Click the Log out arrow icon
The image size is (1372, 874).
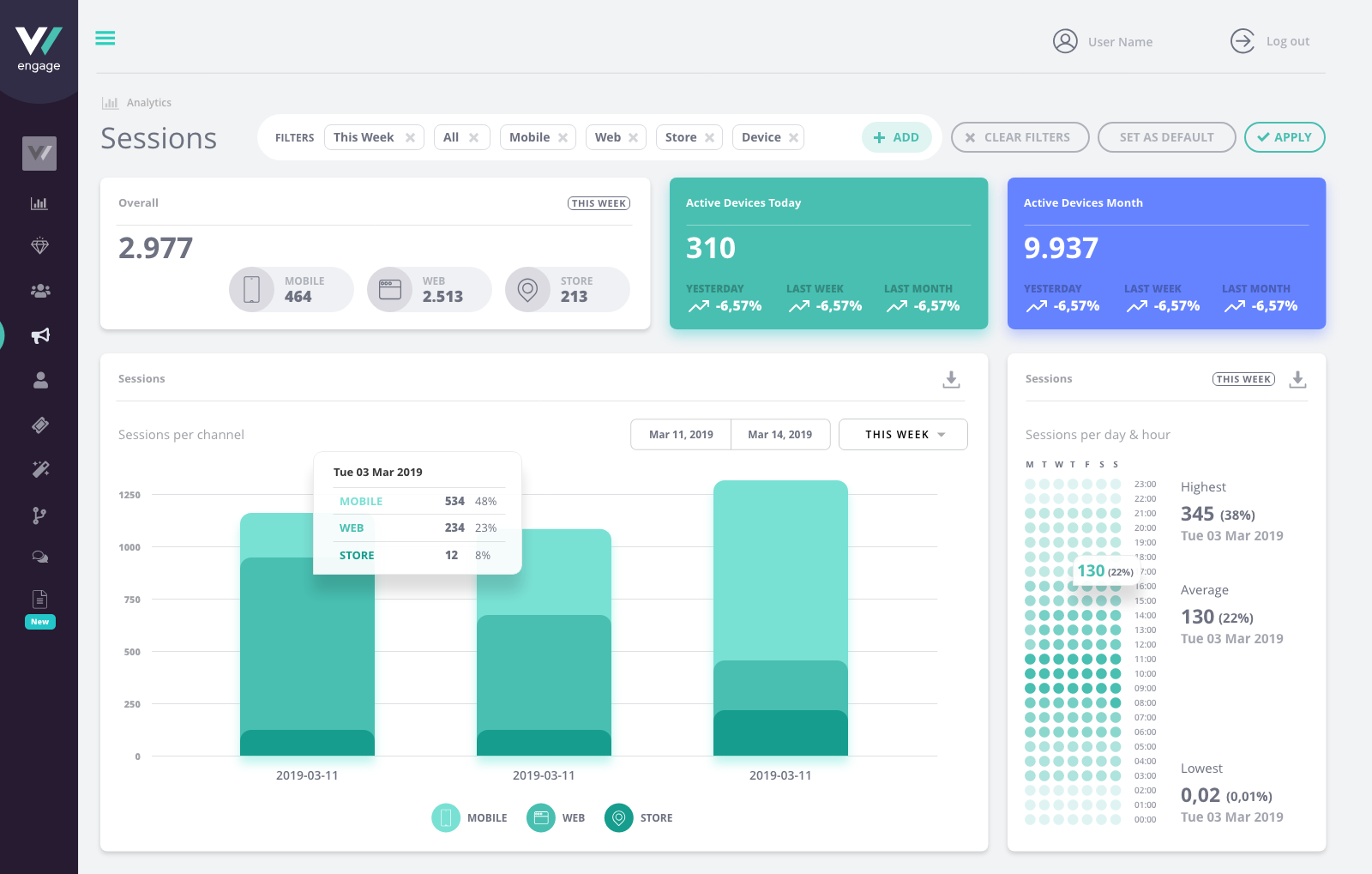click(1243, 41)
